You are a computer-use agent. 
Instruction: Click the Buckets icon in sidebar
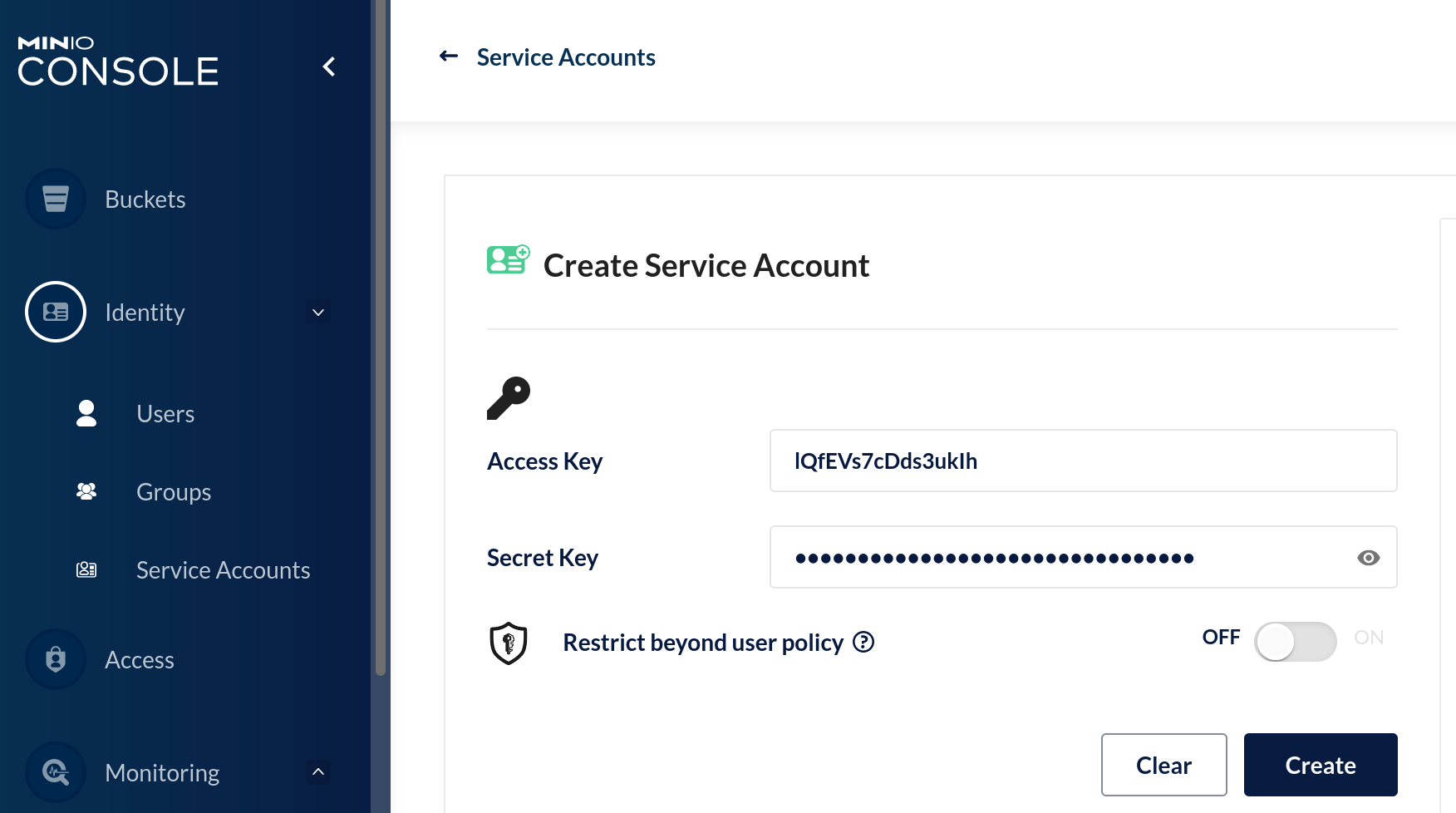pyautogui.click(x=56, y=200)
